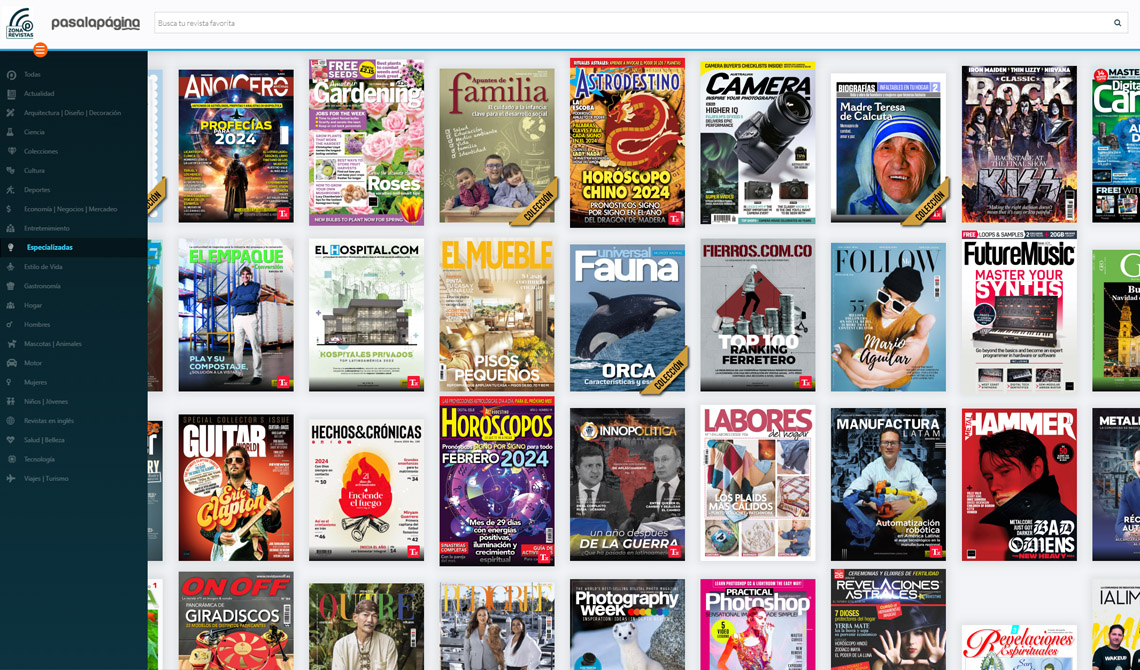Open Hechos&Crónicas Enciende el fuego cover

click(366, 490)
